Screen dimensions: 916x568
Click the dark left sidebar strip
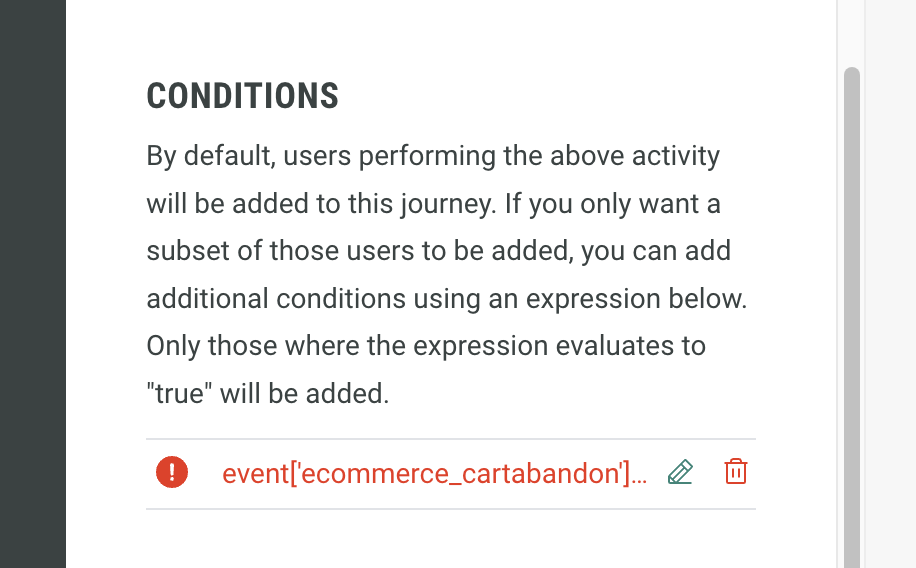pyautogui.click(x=32, y=284)
